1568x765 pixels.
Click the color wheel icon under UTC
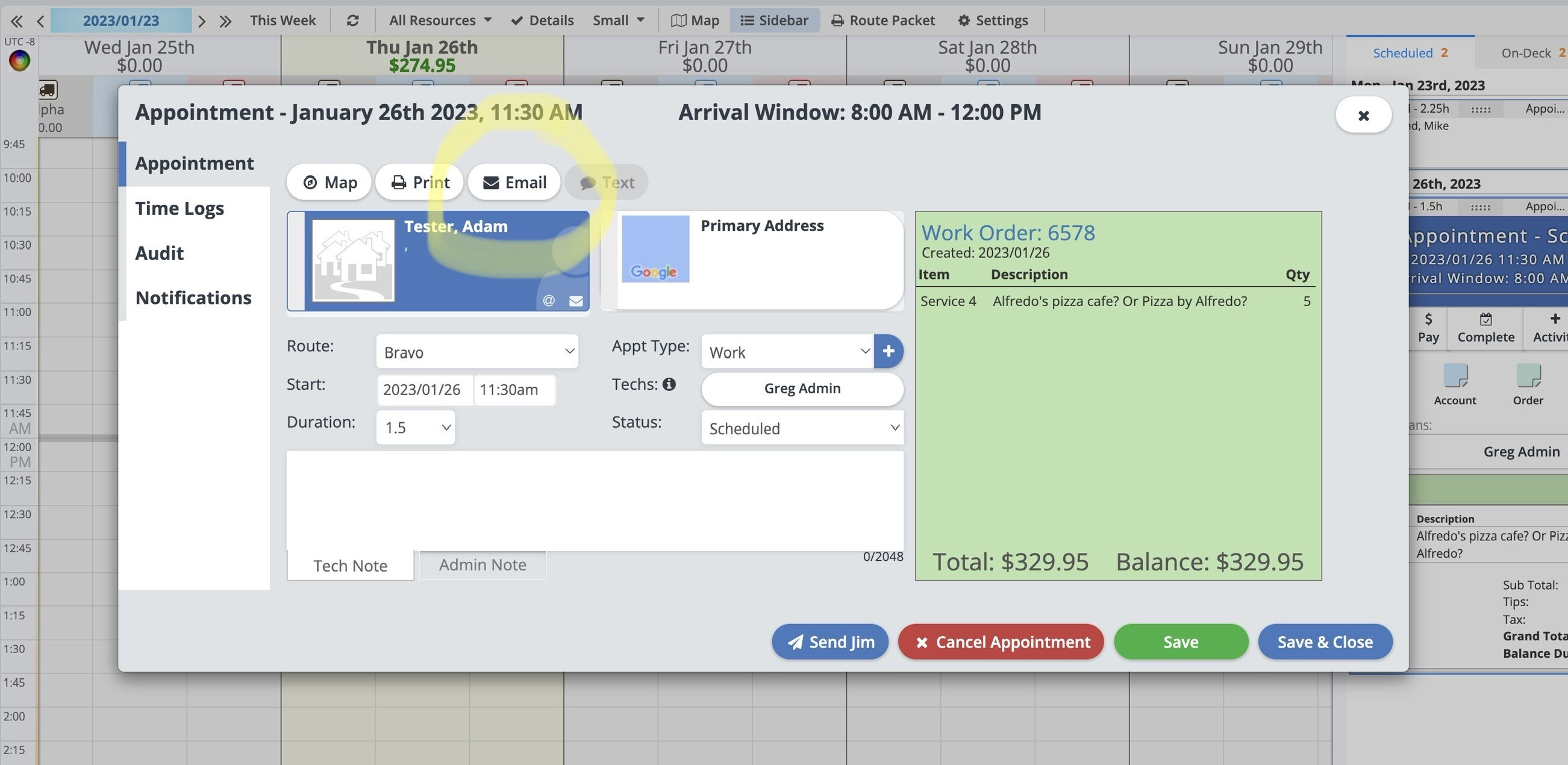pos(19,61)
